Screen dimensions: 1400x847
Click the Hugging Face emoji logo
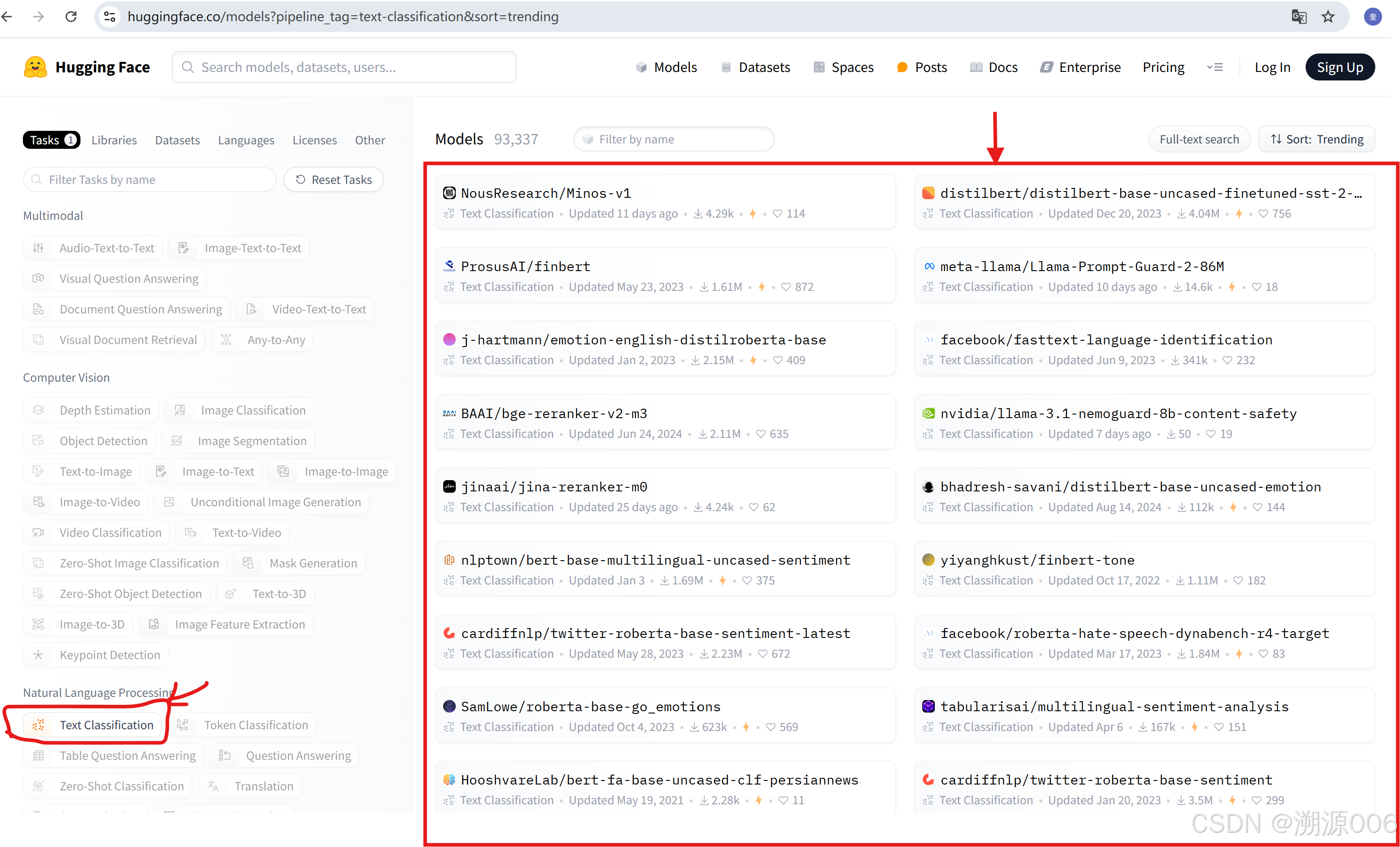point(35,67)
